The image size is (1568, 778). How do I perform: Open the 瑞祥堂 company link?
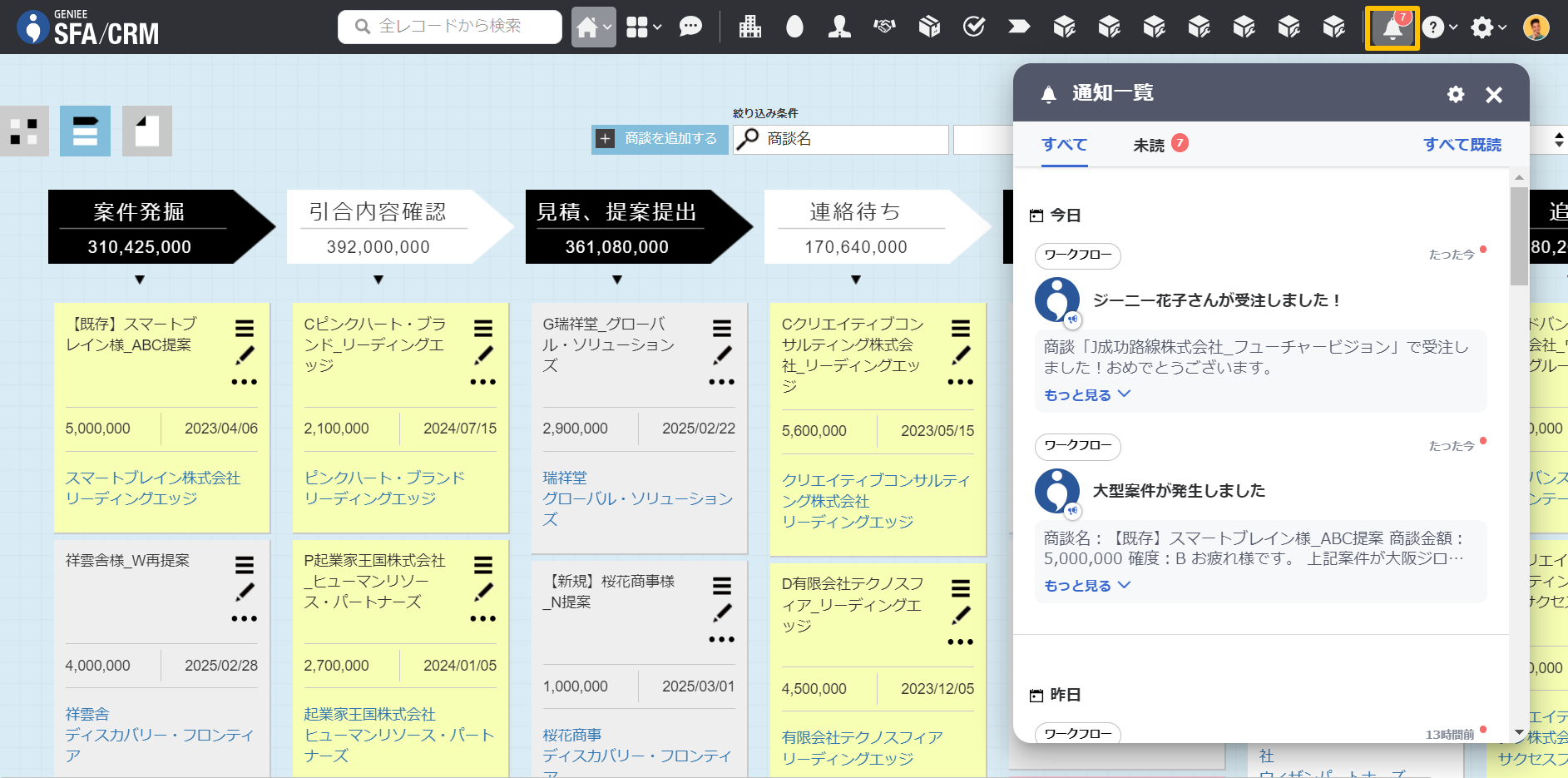565,478
